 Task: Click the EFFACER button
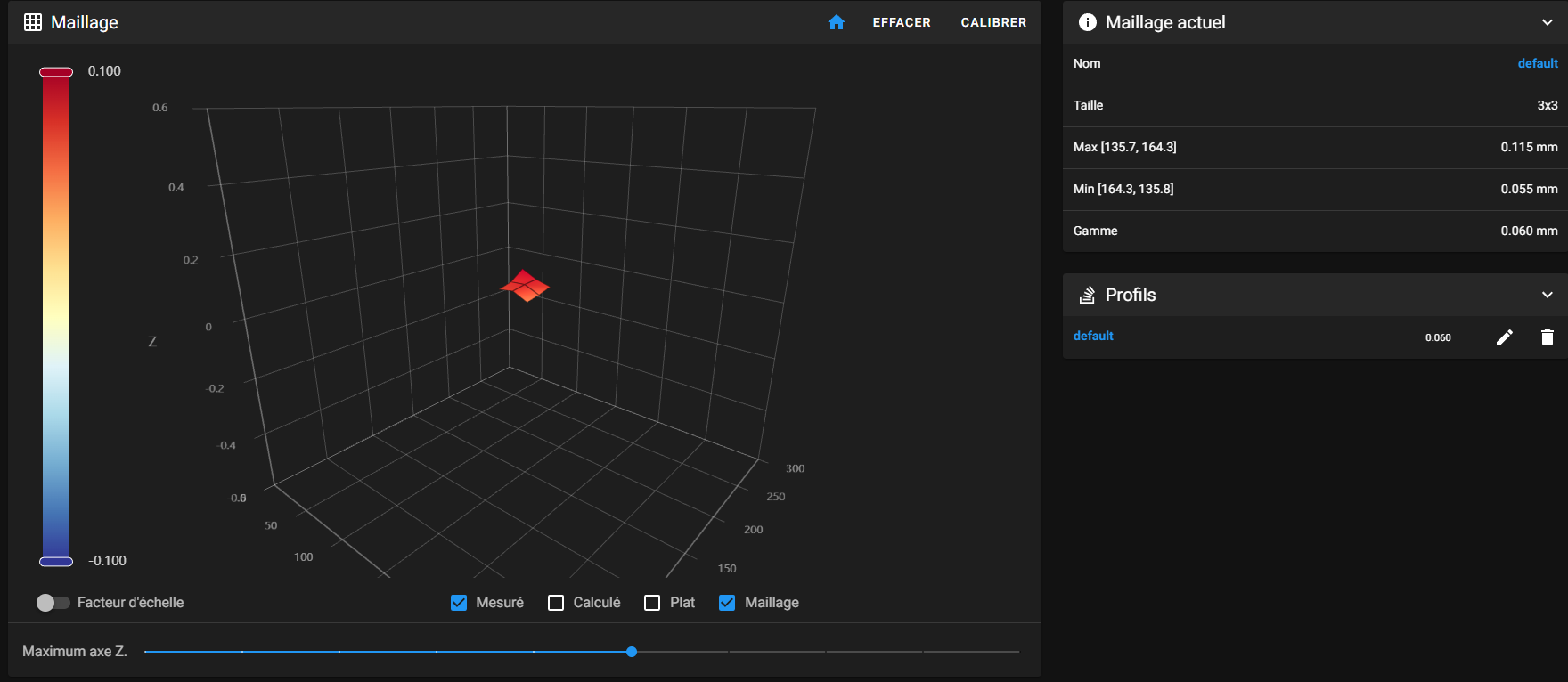[x=902, y=22]
